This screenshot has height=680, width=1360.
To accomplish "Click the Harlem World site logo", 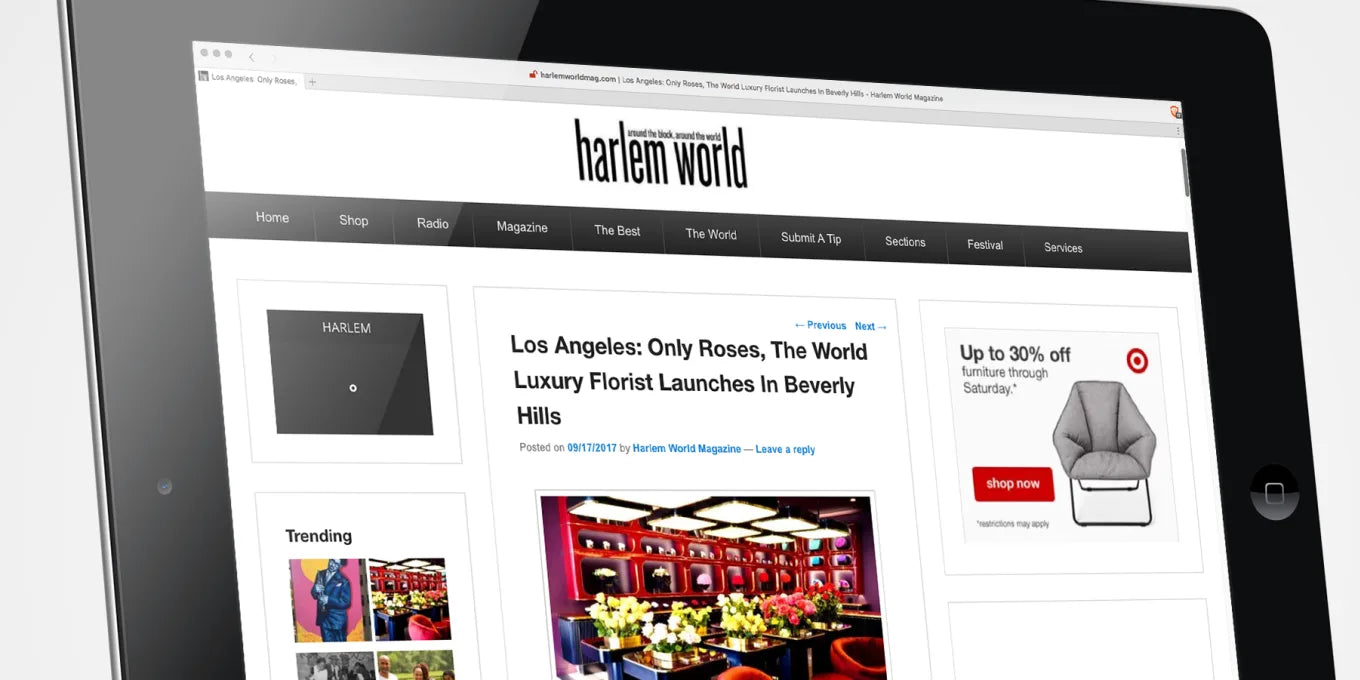I will pyautogui.click(x=661, y=153).
